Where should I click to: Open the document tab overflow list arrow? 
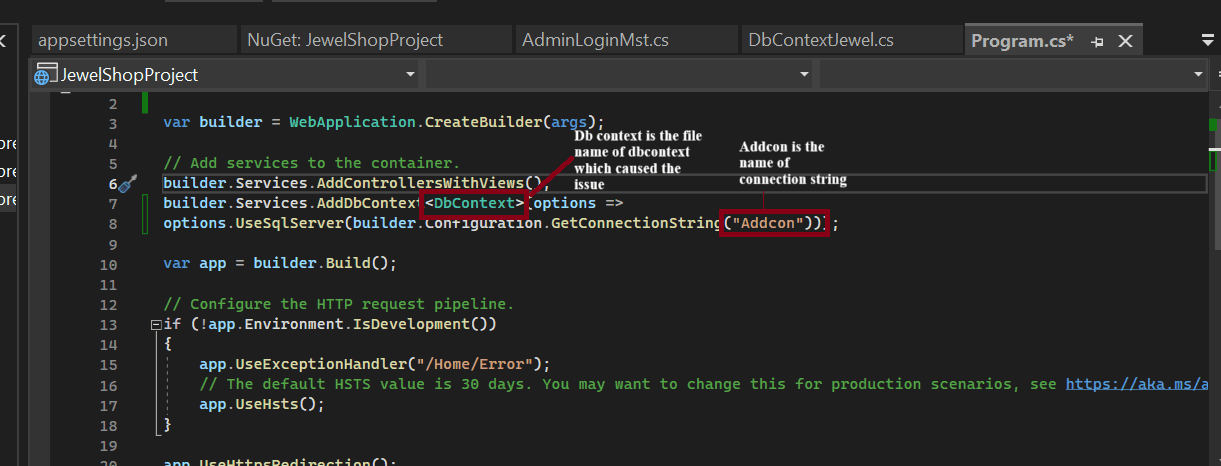click(x=1207, y=40)
